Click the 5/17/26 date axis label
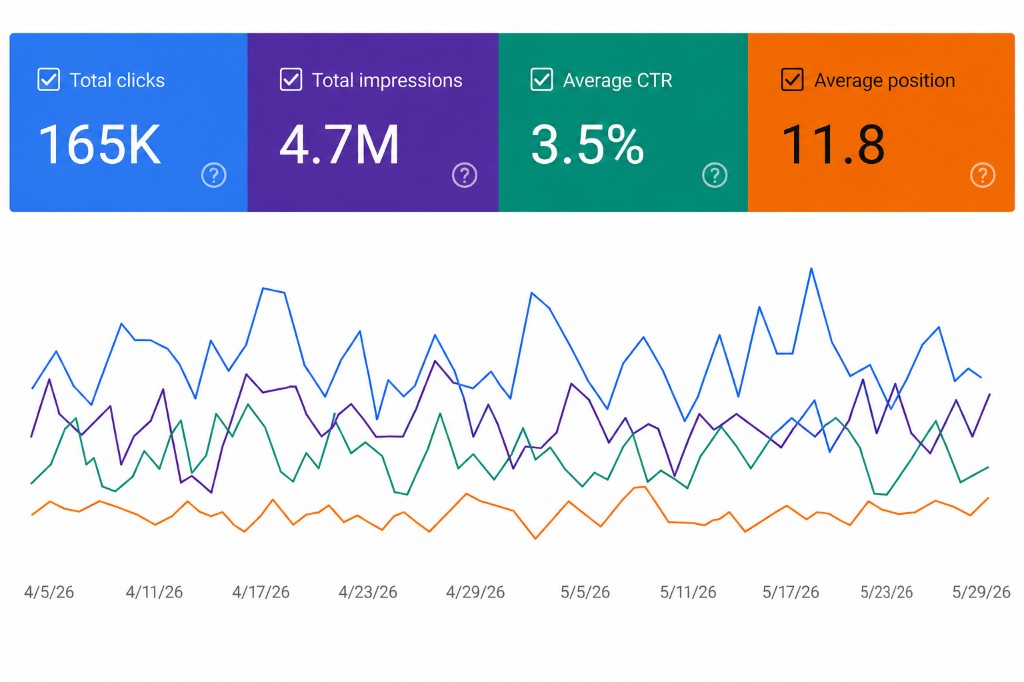 click(x=790, y=593)
